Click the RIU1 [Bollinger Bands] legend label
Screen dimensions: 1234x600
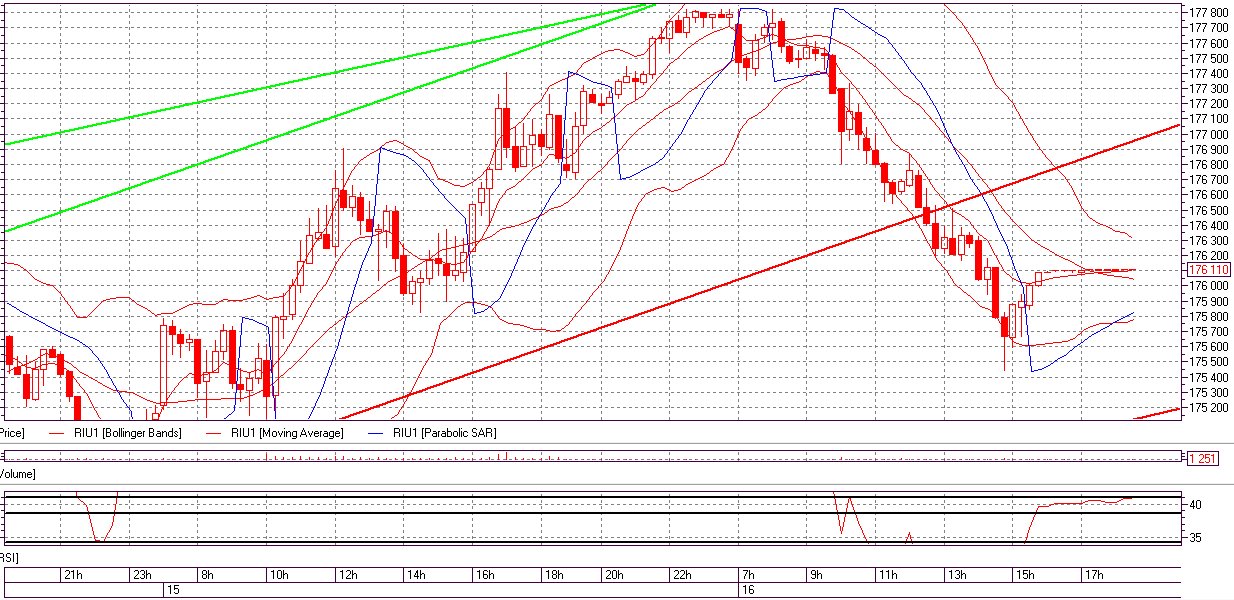coord(127,433)
